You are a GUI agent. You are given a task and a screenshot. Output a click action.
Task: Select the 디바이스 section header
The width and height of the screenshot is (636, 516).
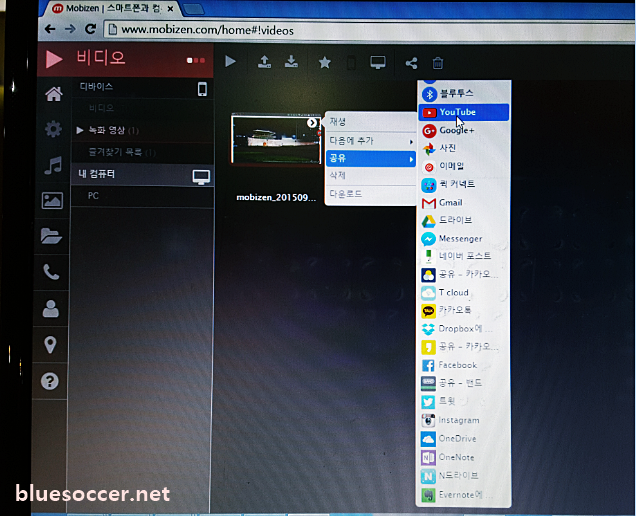[x=143, y=88]
